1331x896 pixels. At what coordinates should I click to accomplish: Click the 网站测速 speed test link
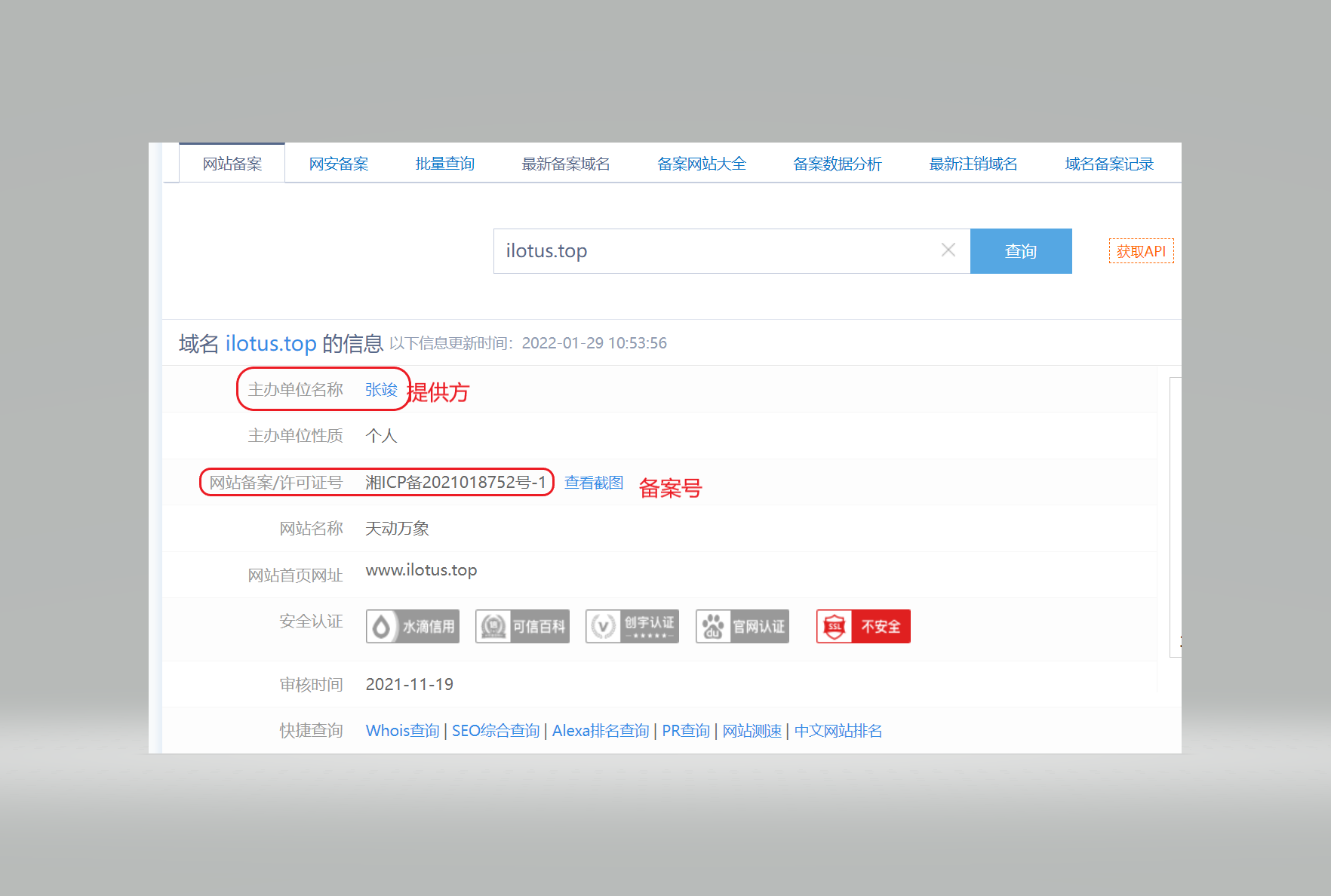pyautogui.click(x=752, y=730)
